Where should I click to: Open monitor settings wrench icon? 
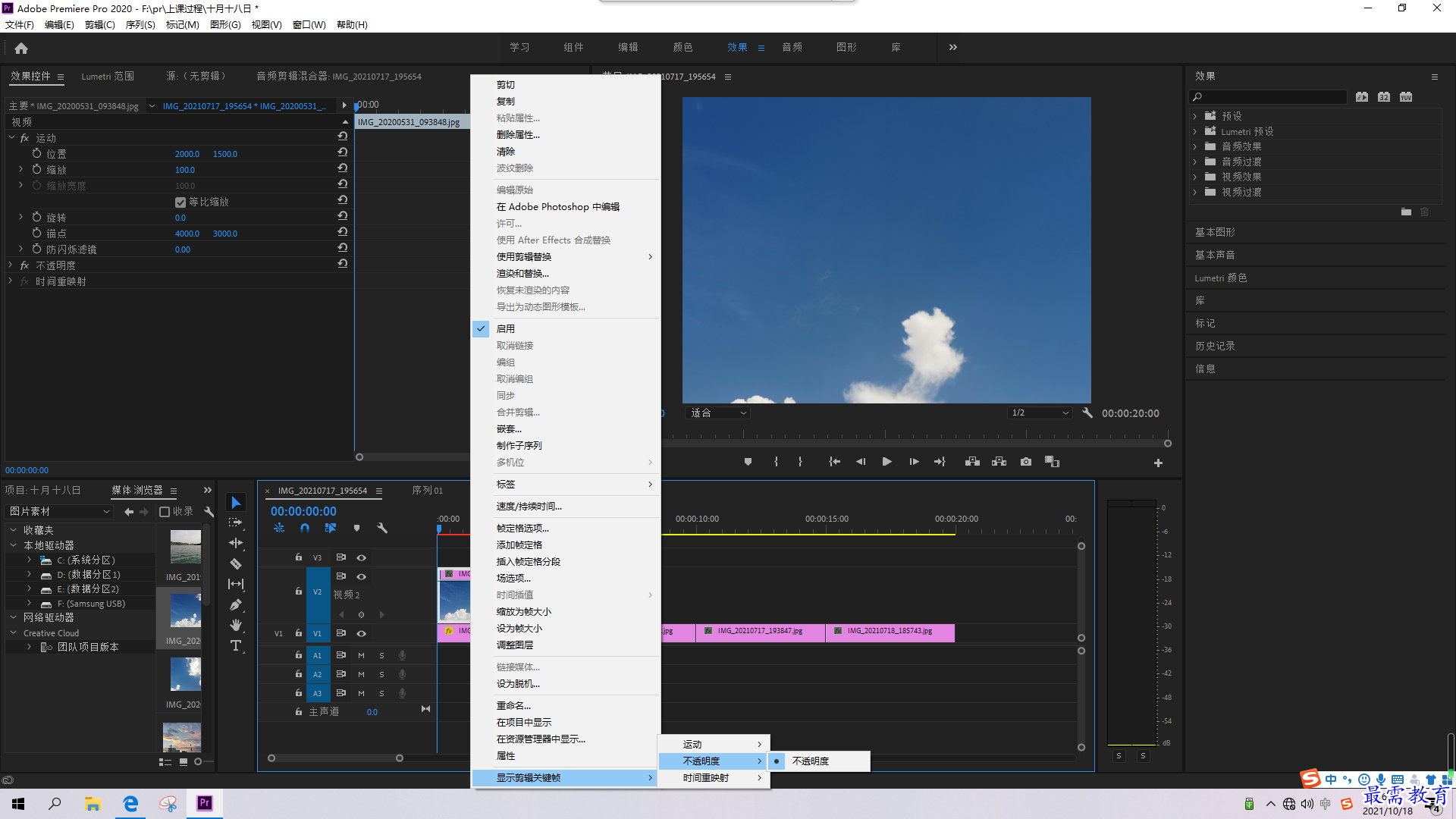click(1087, 413)
